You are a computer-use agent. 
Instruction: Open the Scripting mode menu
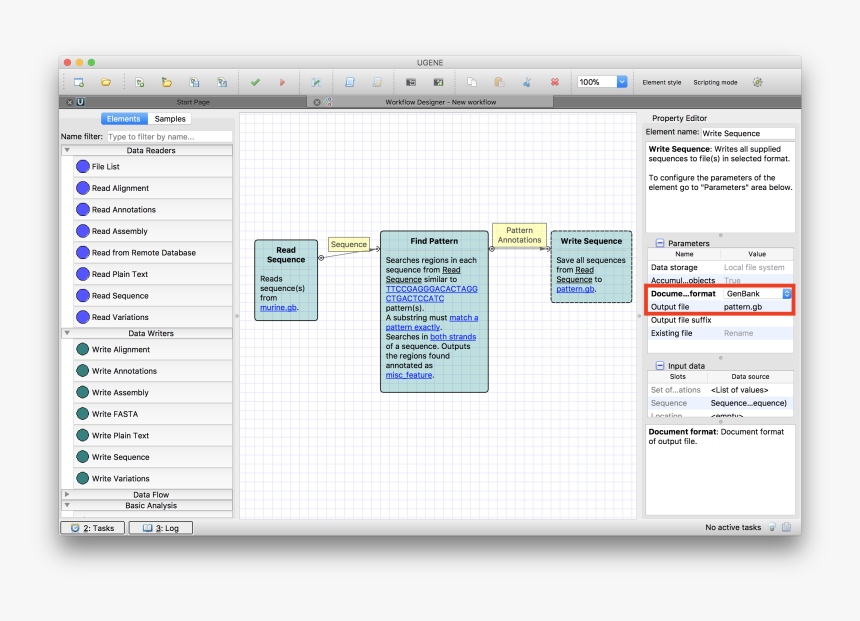(715, 82)
